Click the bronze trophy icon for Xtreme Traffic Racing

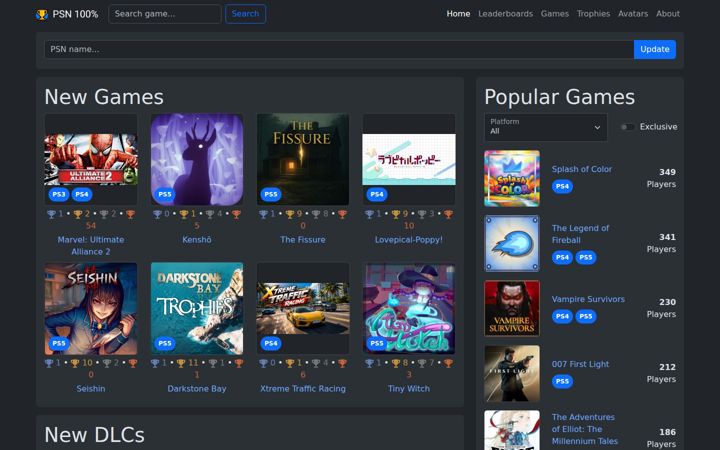(x=342, y=363)
